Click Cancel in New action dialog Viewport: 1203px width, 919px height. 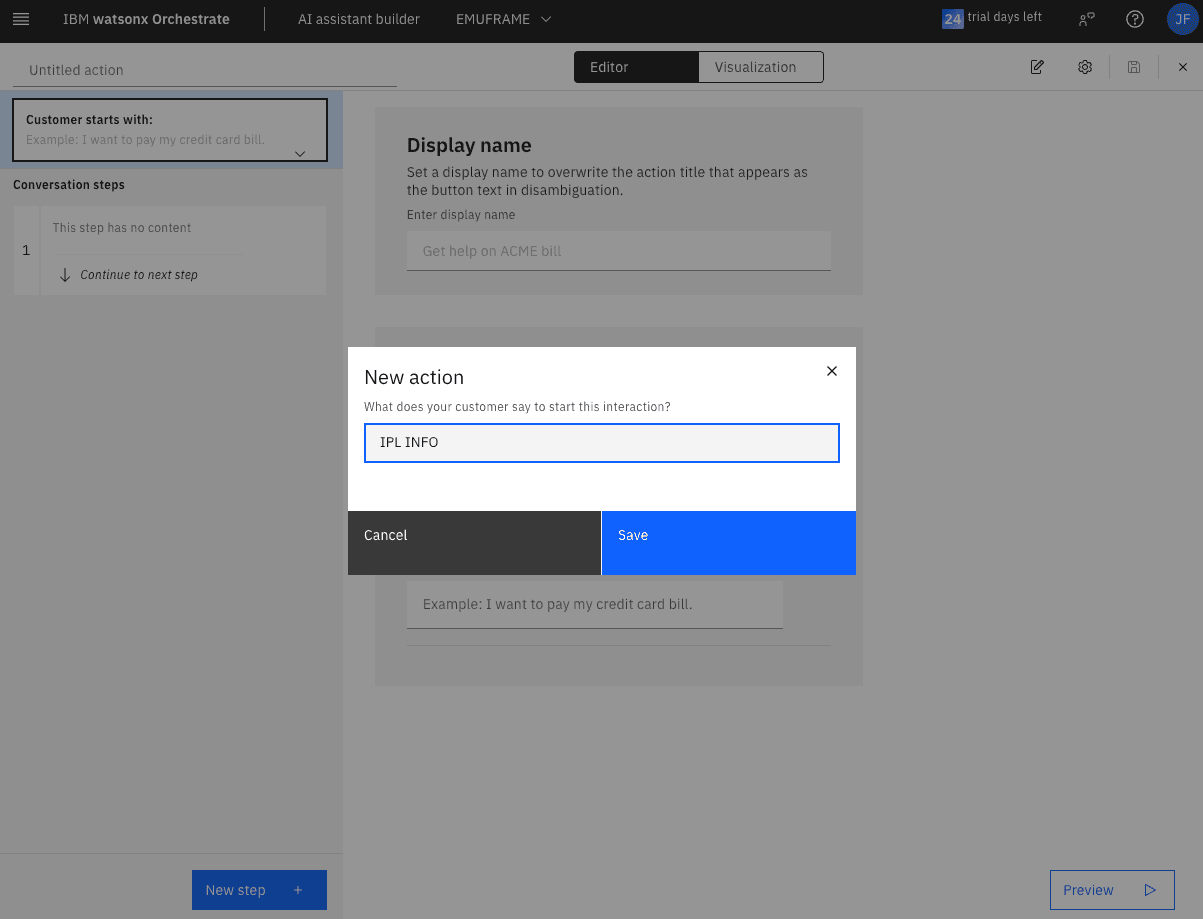pyautogui.click(x=474, y=543)
